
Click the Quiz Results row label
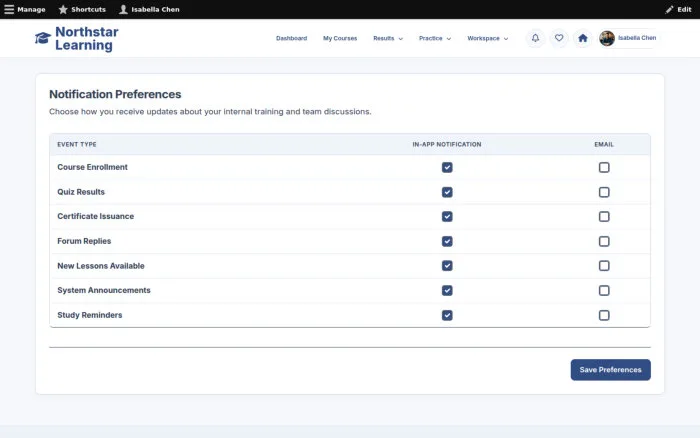point(81,192)
